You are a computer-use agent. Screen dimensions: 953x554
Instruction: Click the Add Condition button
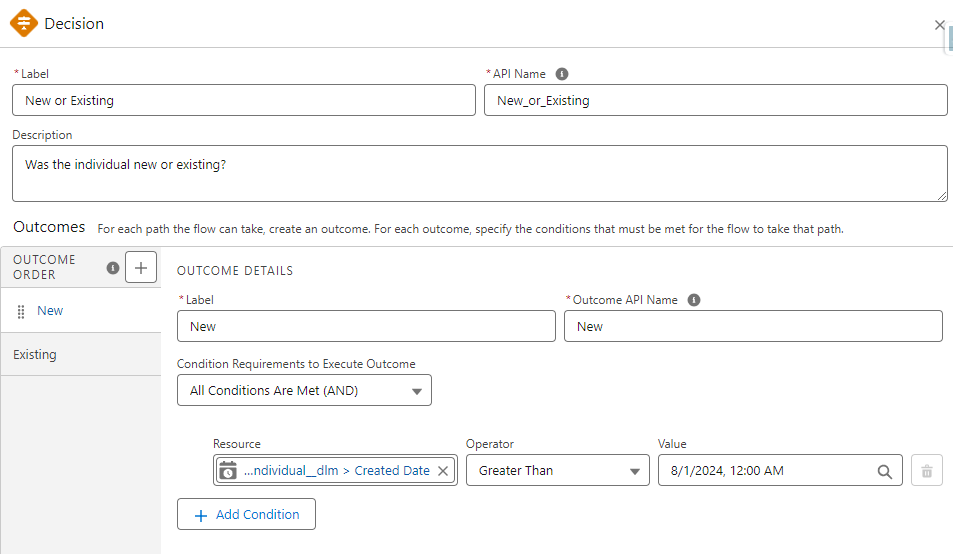pyautogui.click(x=246, y=514)
